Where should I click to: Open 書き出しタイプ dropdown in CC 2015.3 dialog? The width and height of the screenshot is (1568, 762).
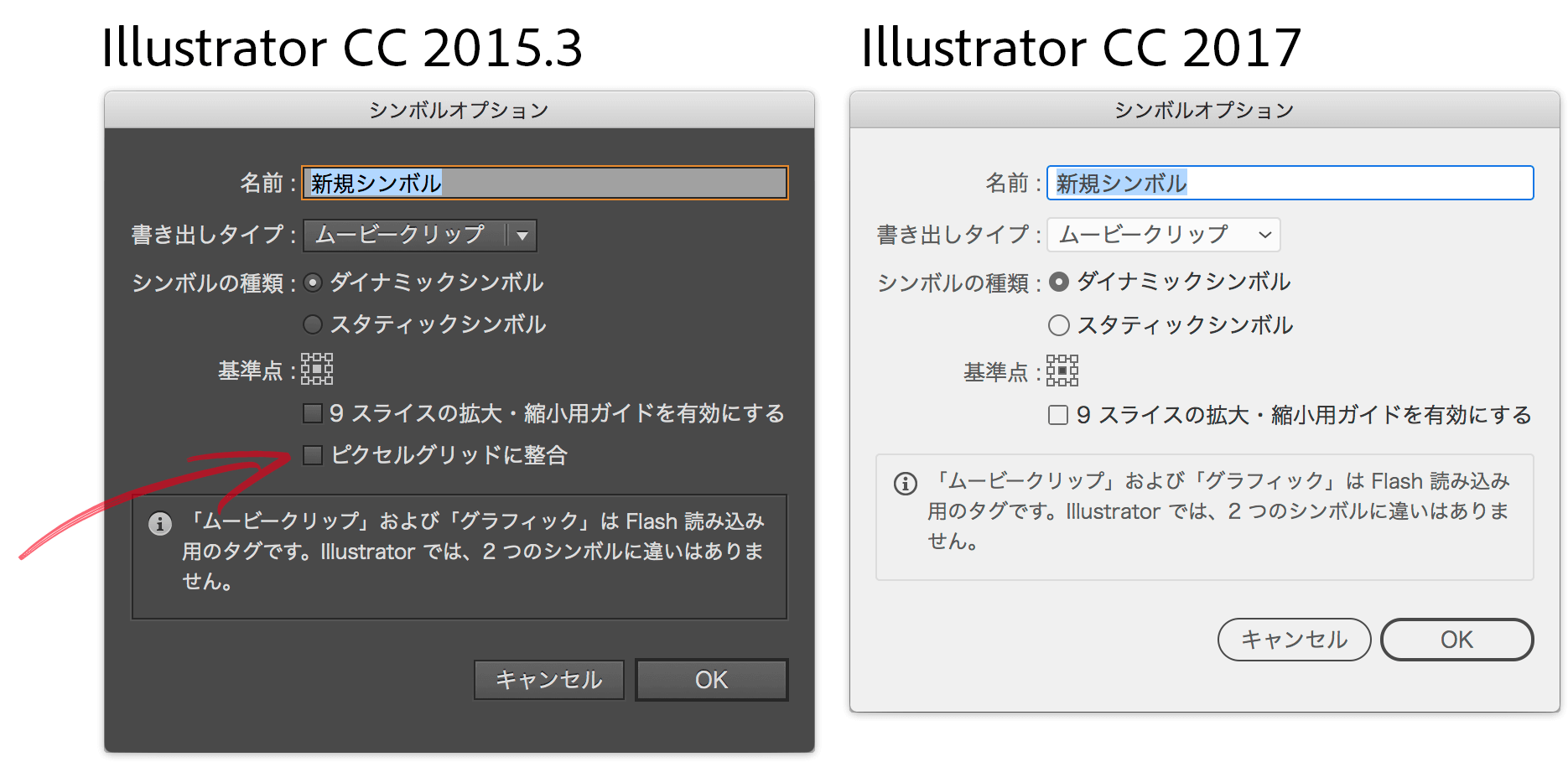click(420, 235)
